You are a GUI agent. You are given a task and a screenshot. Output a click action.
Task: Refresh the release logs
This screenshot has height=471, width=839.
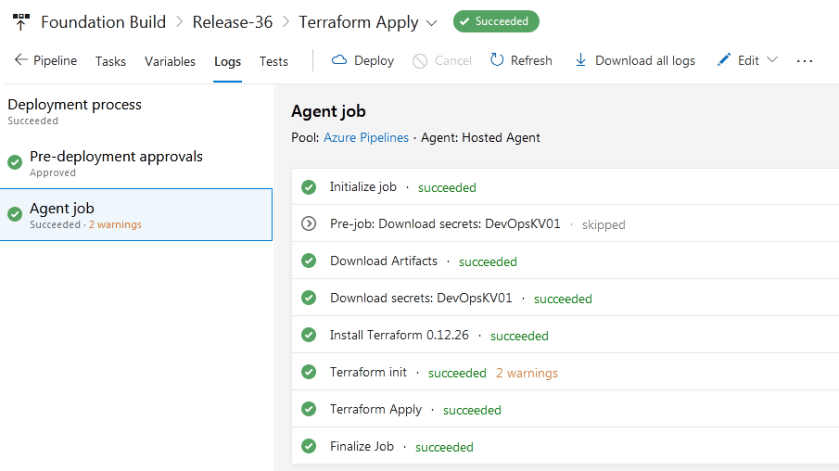[520, 60]
